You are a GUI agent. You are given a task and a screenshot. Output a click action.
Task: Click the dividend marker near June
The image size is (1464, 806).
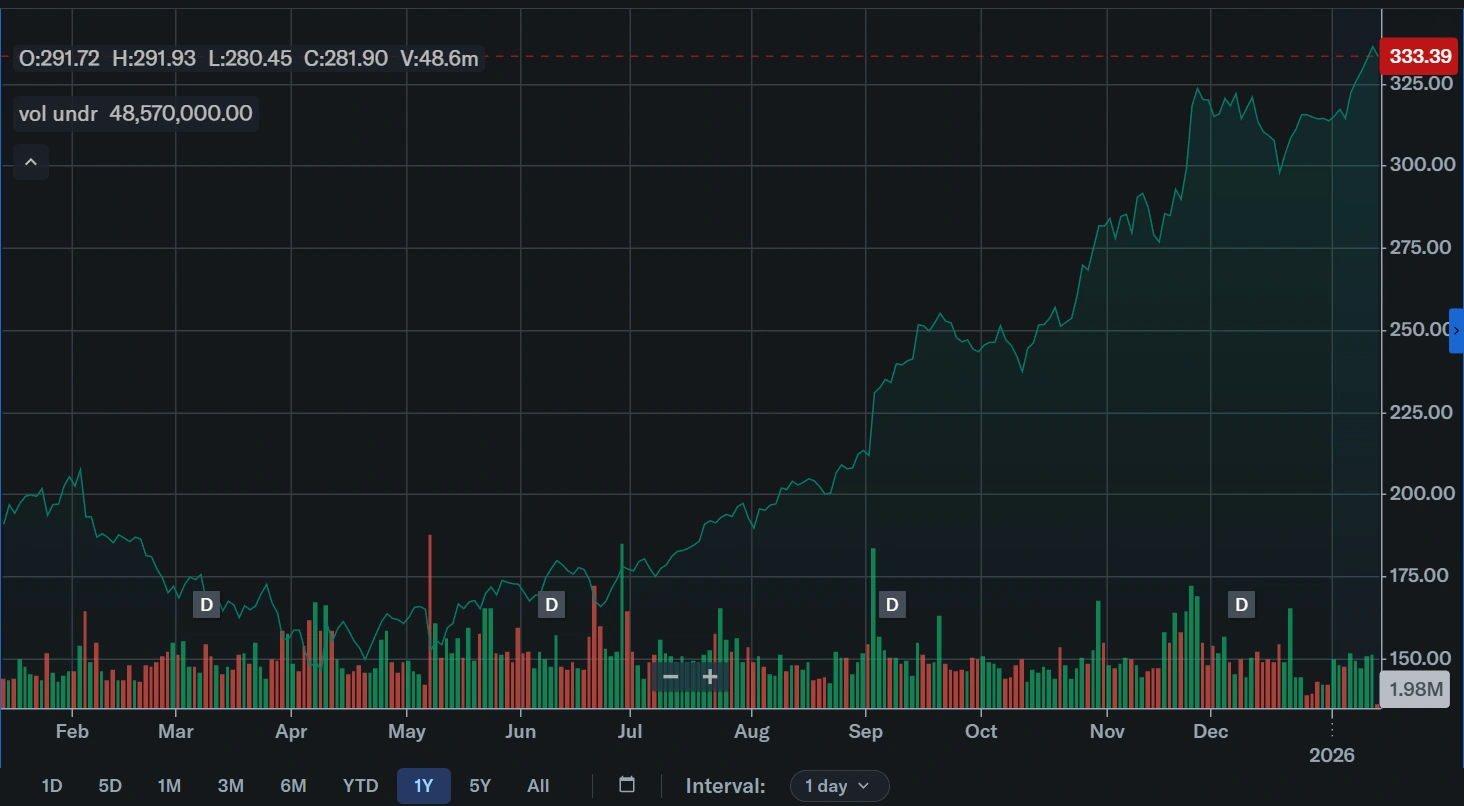tap(551, 605)
